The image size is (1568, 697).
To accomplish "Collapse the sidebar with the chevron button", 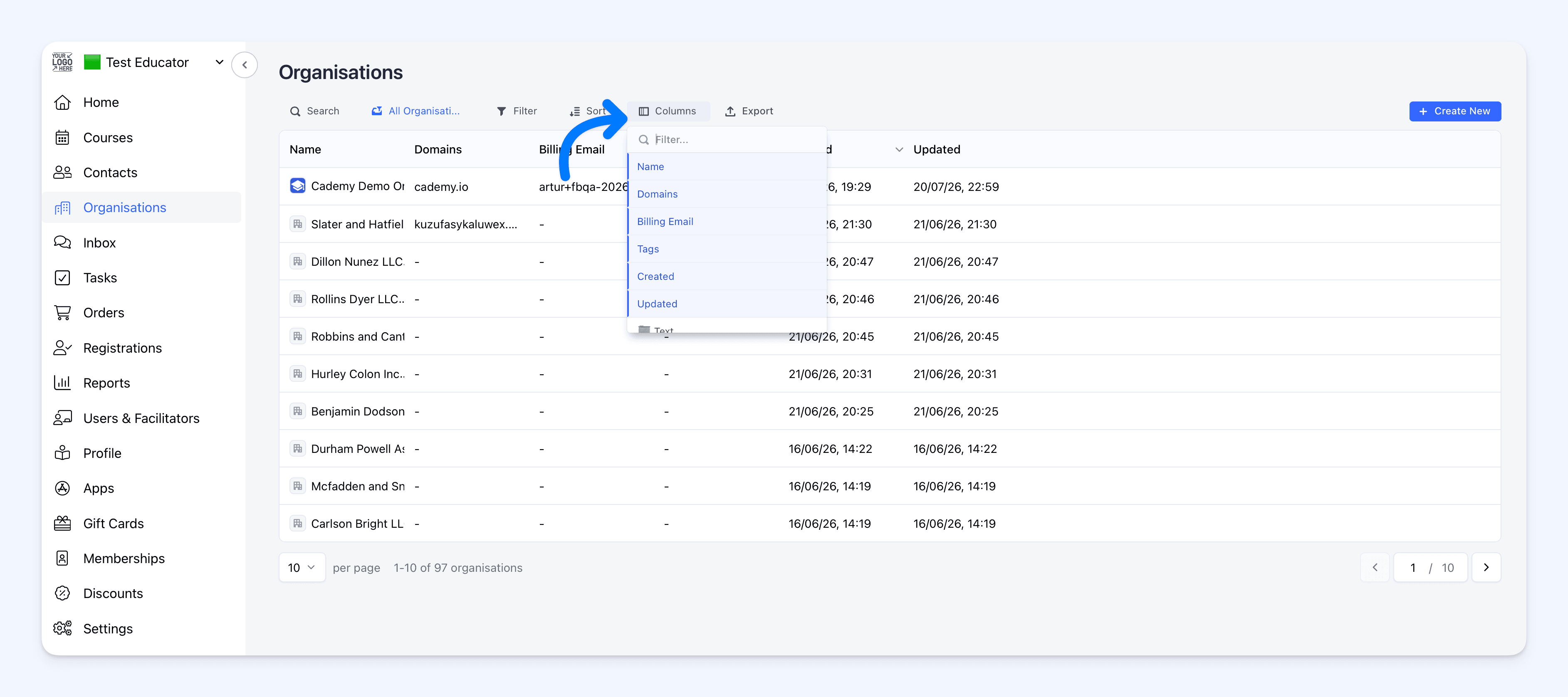I will pyautogui.click(x=245, y=65).
